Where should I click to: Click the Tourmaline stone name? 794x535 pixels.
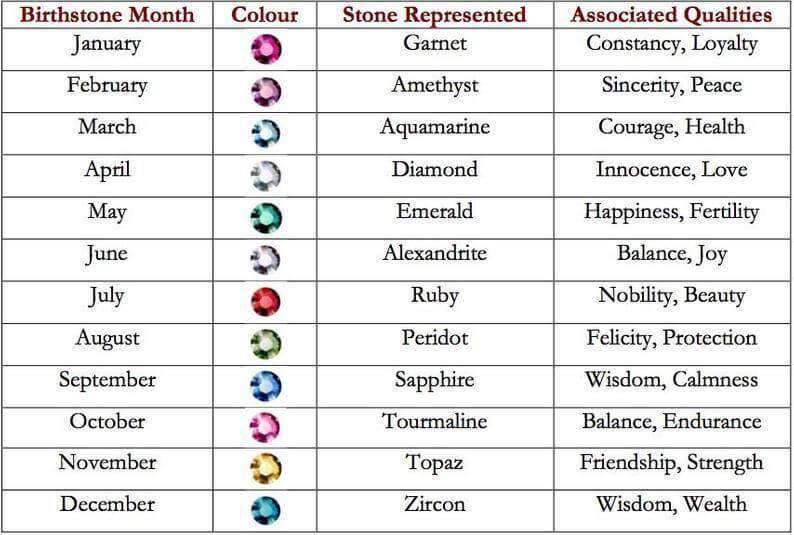coord(434,421)
